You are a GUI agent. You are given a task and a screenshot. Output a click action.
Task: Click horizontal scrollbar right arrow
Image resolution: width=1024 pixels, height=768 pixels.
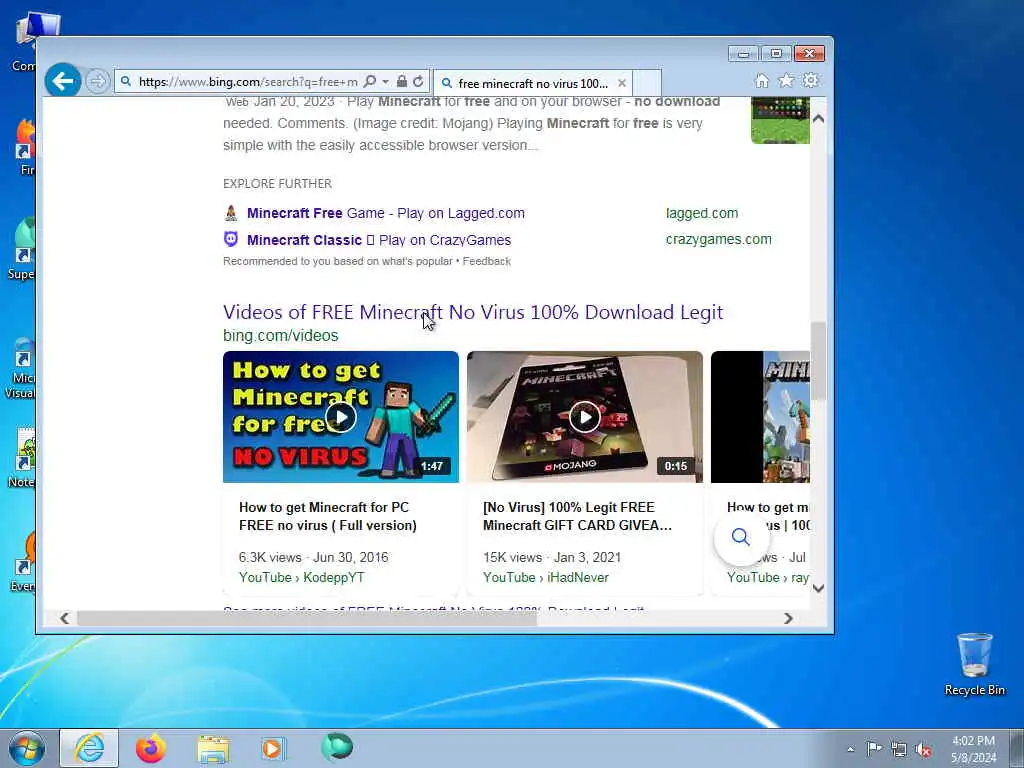click(x=788, y=618)
